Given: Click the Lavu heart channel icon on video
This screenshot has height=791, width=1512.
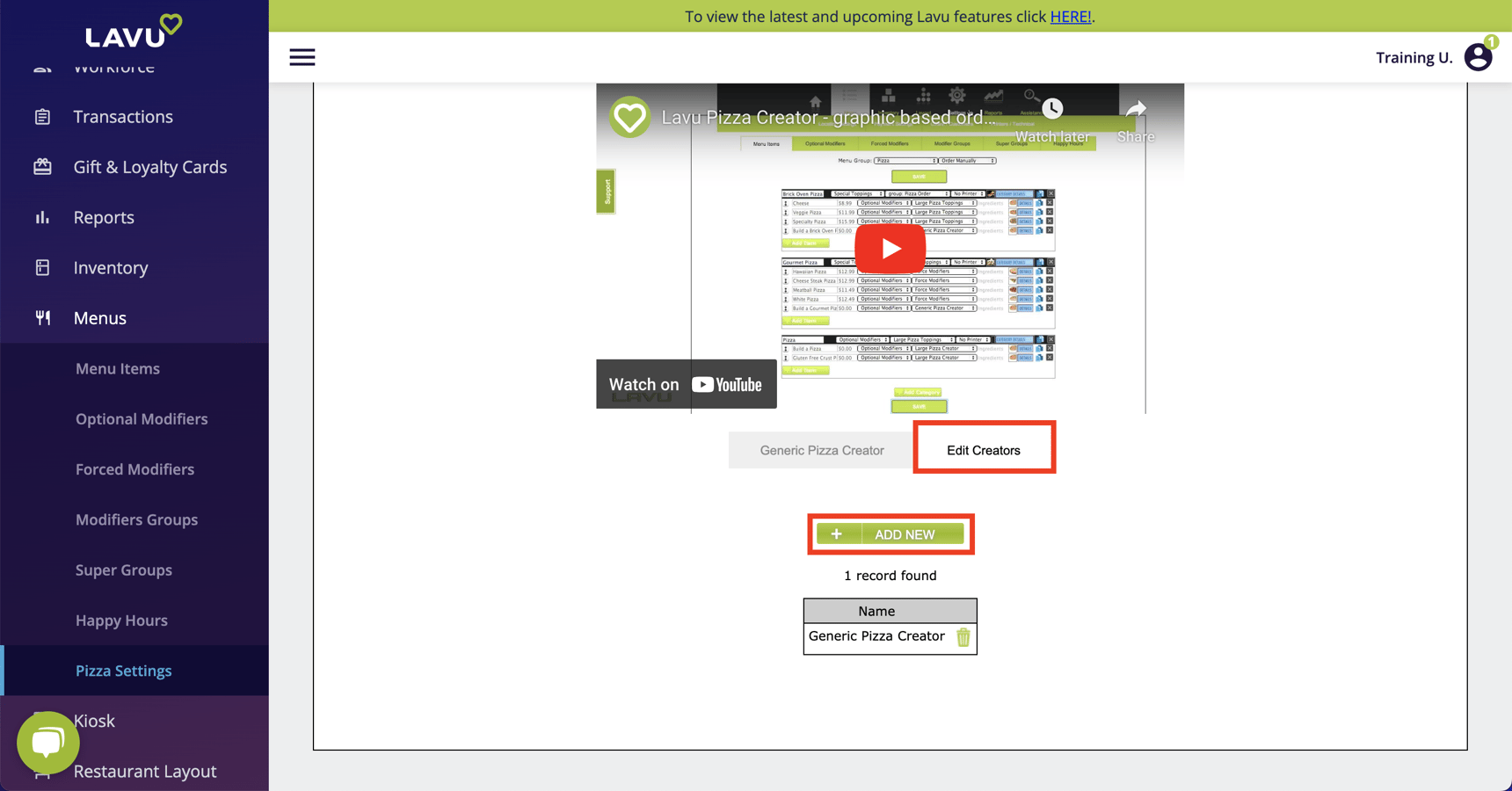Looking at the screenshot, I should 629,117.
